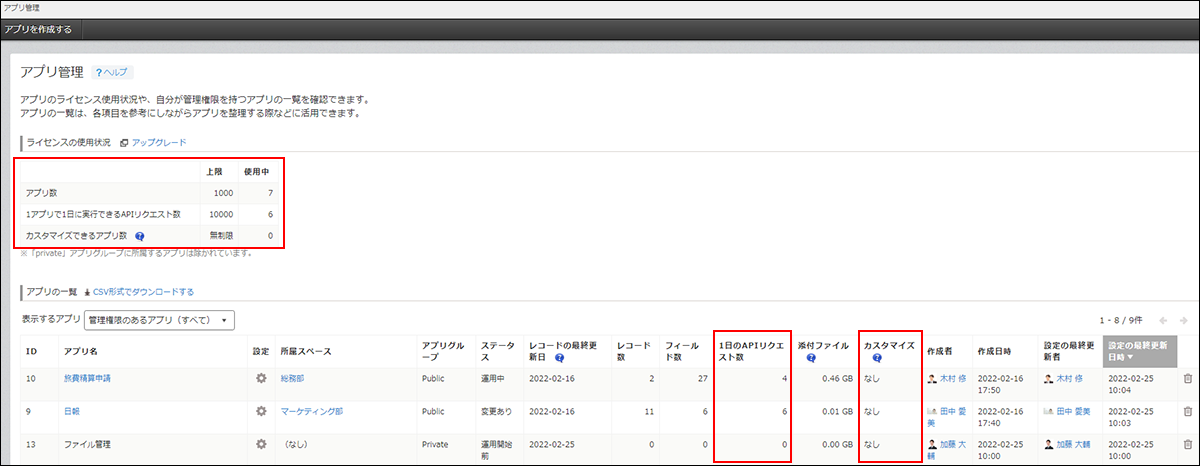Click help icon under カスタマイズ column header
Image resolution: width=1200 pixels, height=466 pixels.
(876, 357)
